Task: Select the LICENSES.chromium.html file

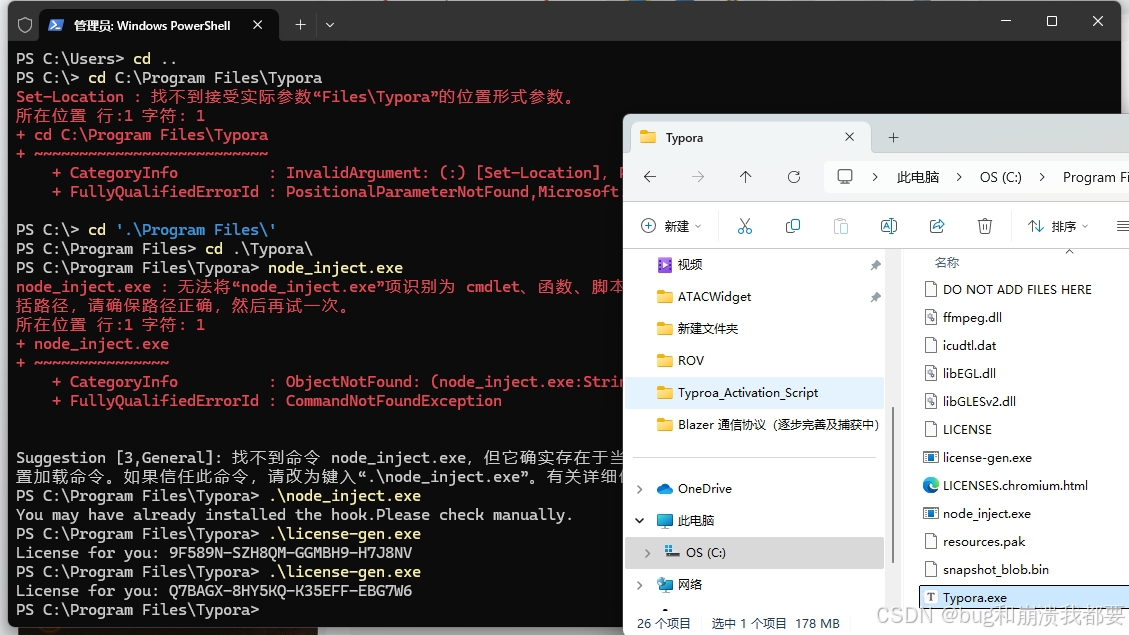Action: click(1015, 486)
